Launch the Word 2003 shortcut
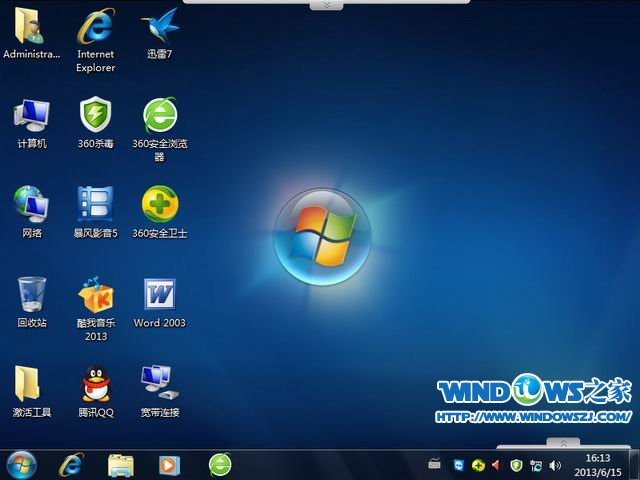 point(160,294)
